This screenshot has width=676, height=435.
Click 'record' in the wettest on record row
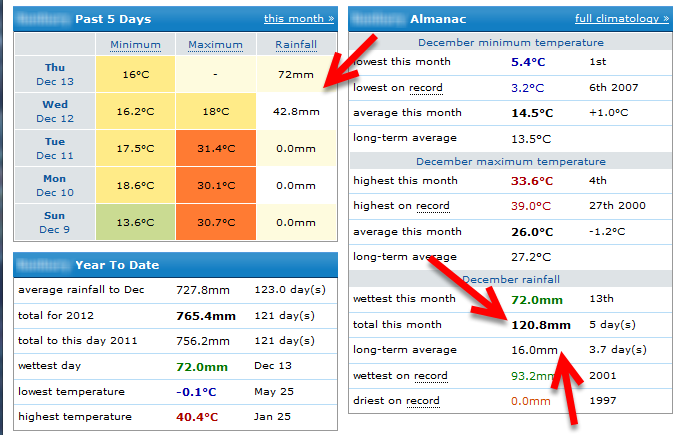(x=430, y=376)
